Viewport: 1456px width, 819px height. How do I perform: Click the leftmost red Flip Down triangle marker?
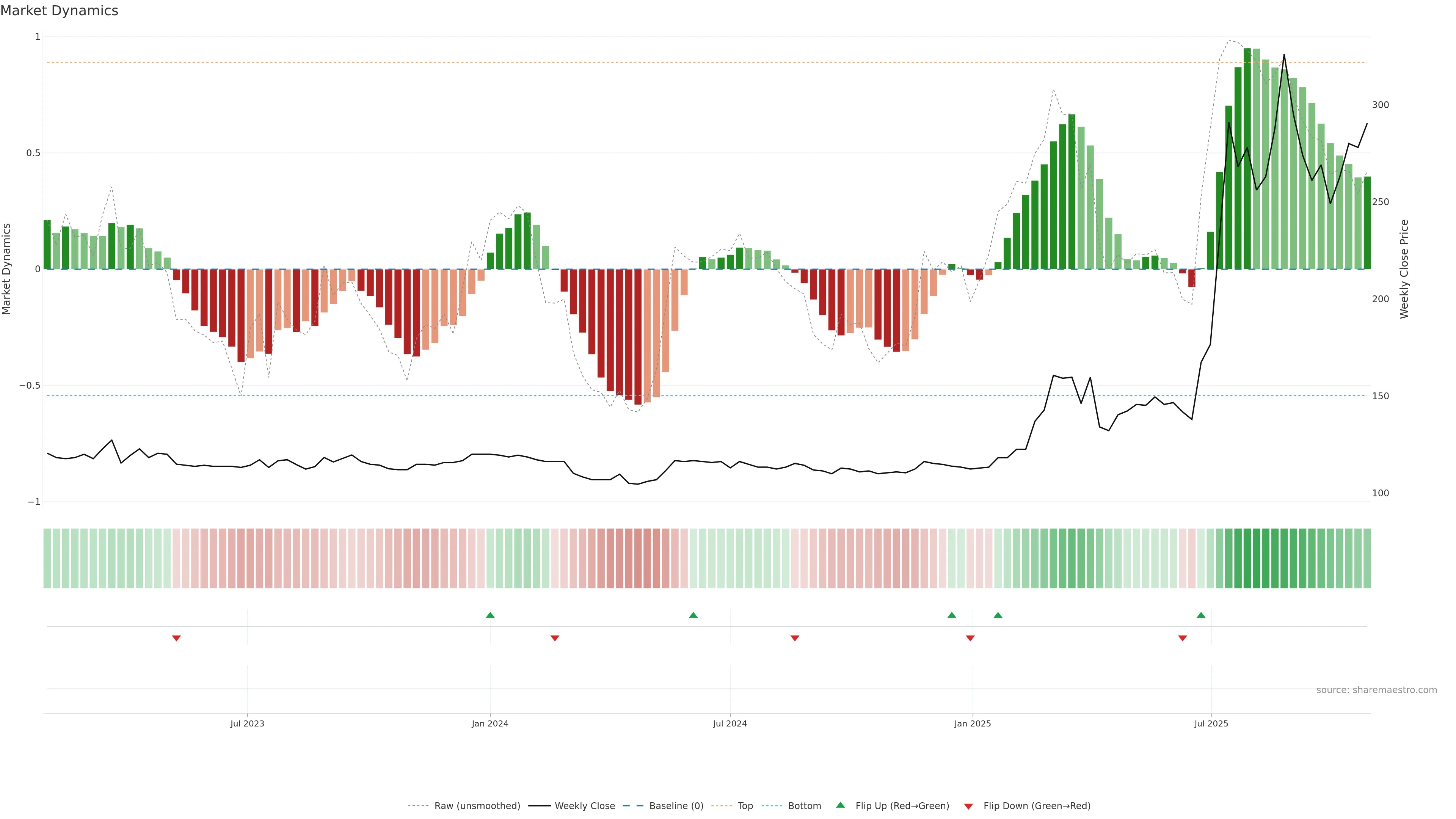(x=176, y=638)
